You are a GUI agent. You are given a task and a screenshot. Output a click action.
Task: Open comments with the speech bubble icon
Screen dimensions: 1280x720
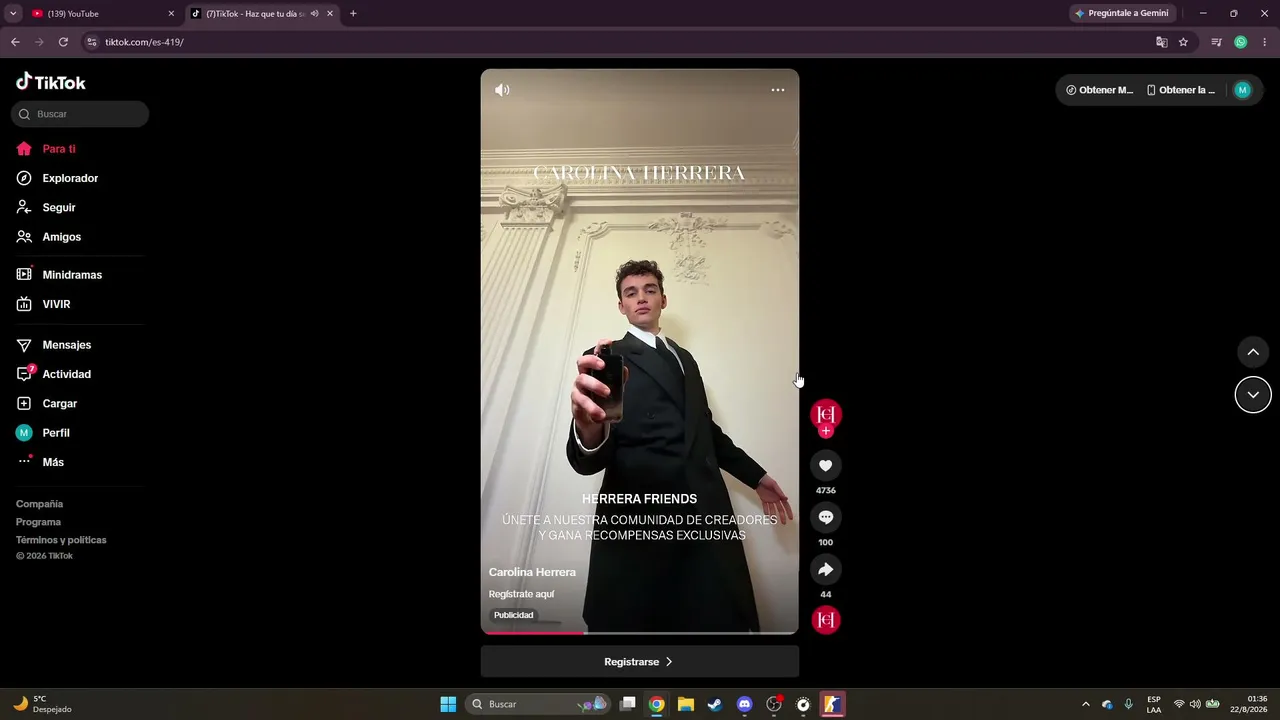(826, 518)
